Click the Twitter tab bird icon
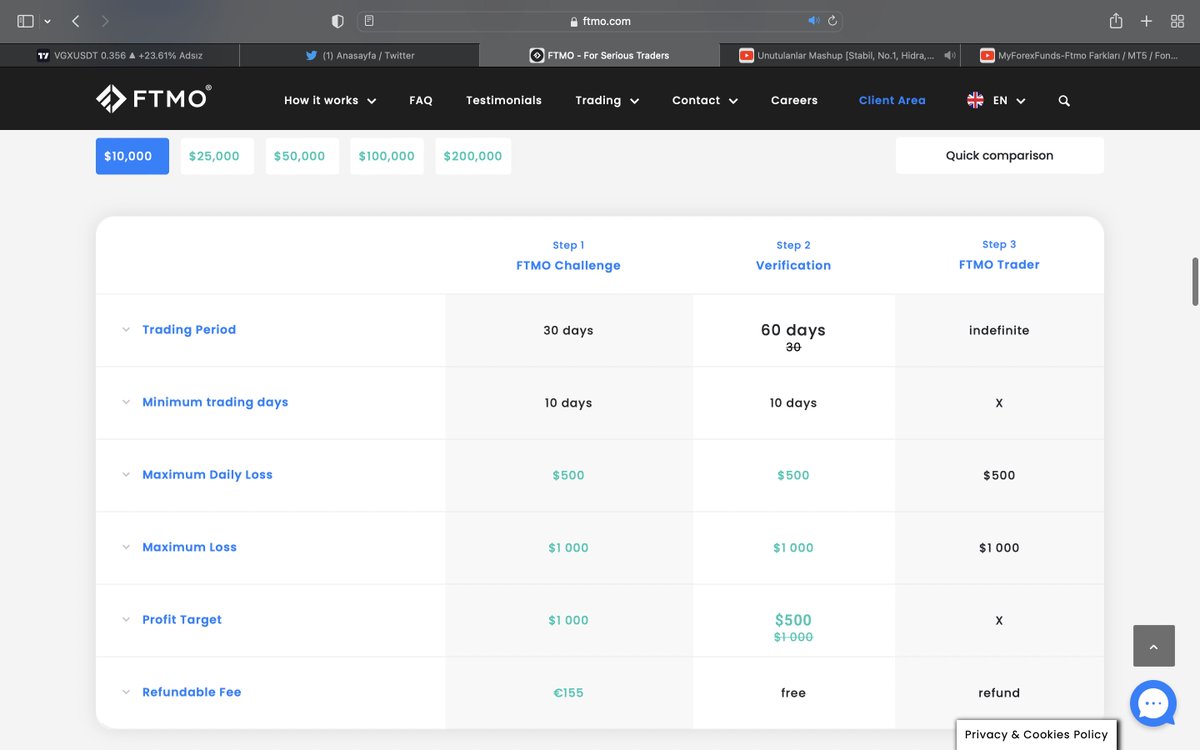1200x750 pixels. tap(312, 56)
